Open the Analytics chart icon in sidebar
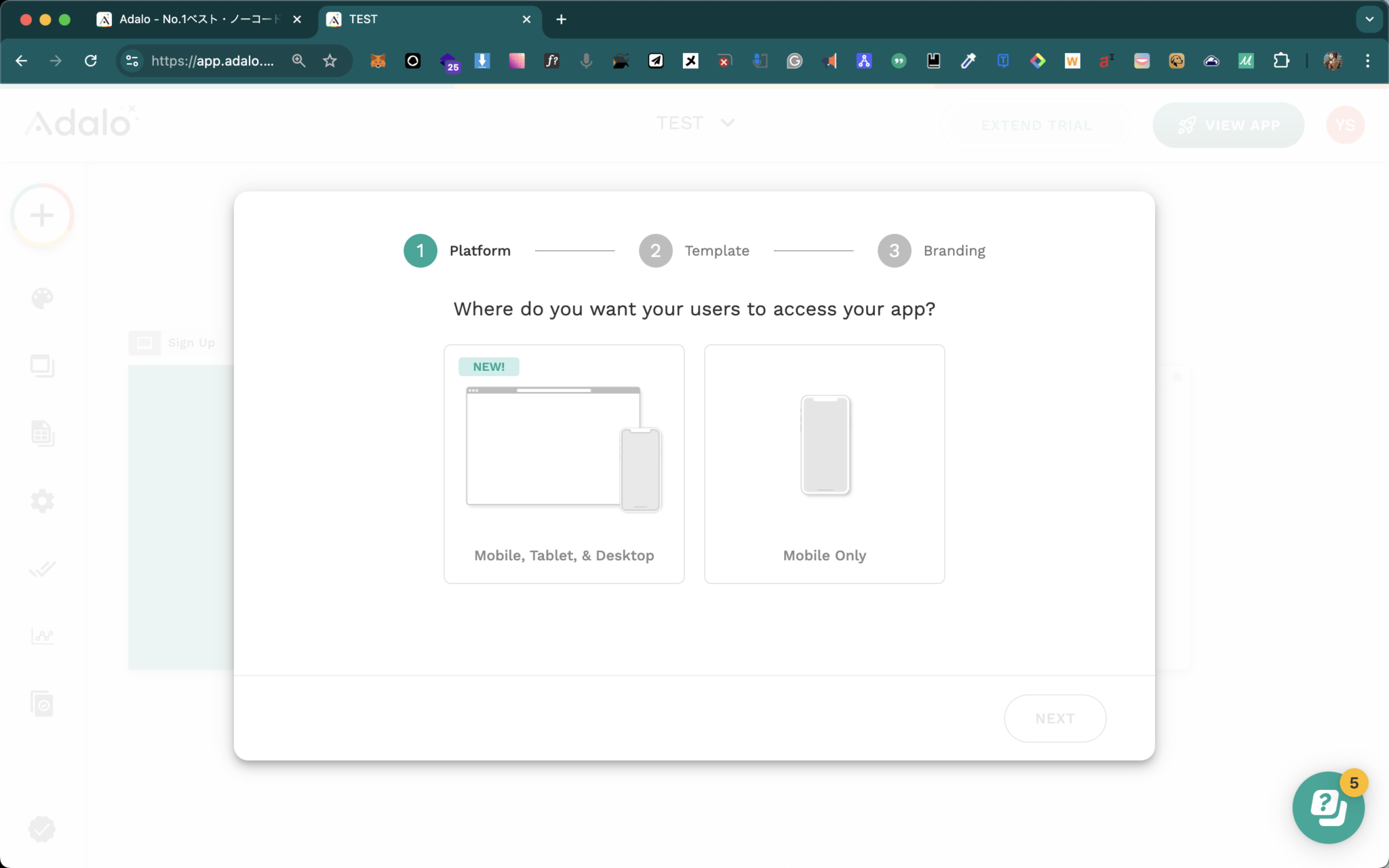This screenshot has height=868, width=1389. tap(42, 636)
